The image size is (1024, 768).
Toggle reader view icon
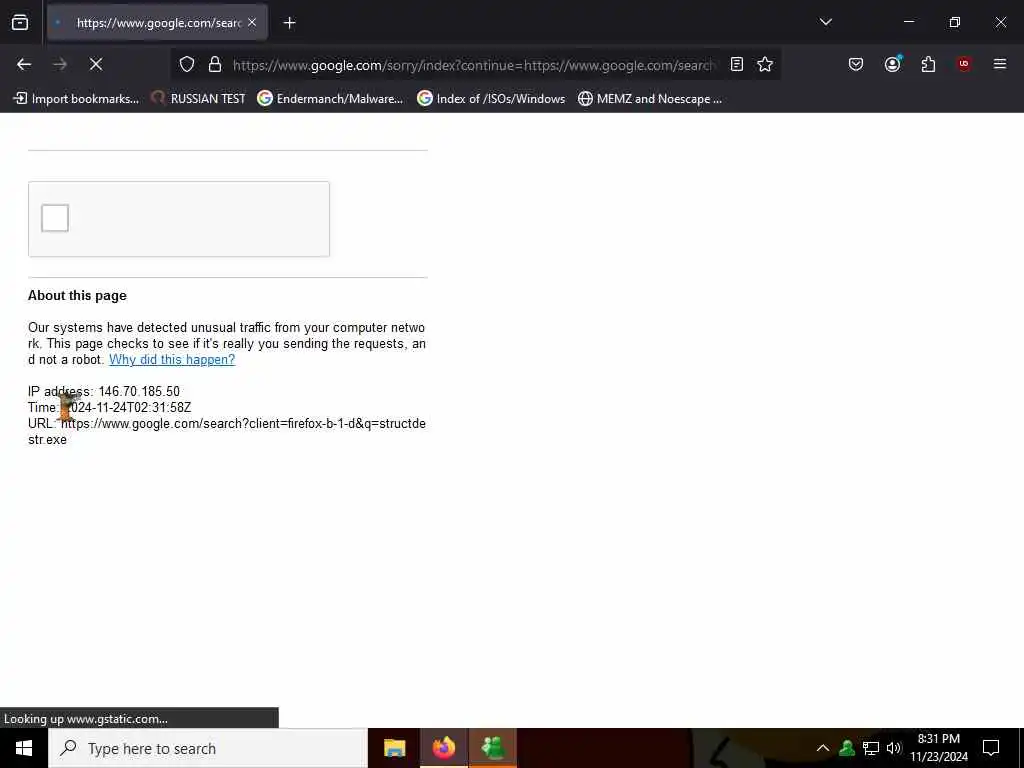click(737, 64)
